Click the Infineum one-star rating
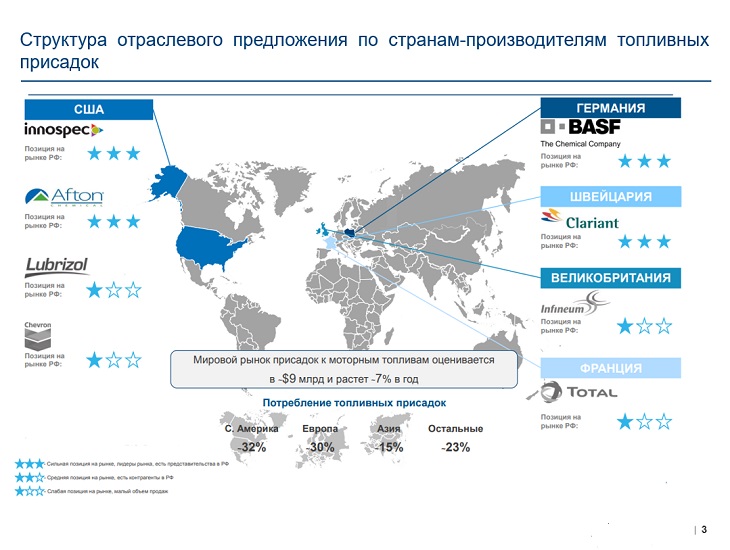Viewport: 730px width, 550px height. pos(644,326)
